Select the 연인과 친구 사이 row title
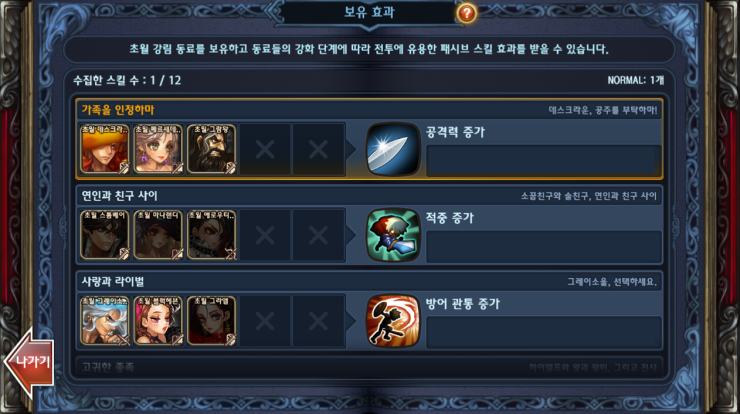The width and height of the screenshot is (740, 414). (119, 196)
